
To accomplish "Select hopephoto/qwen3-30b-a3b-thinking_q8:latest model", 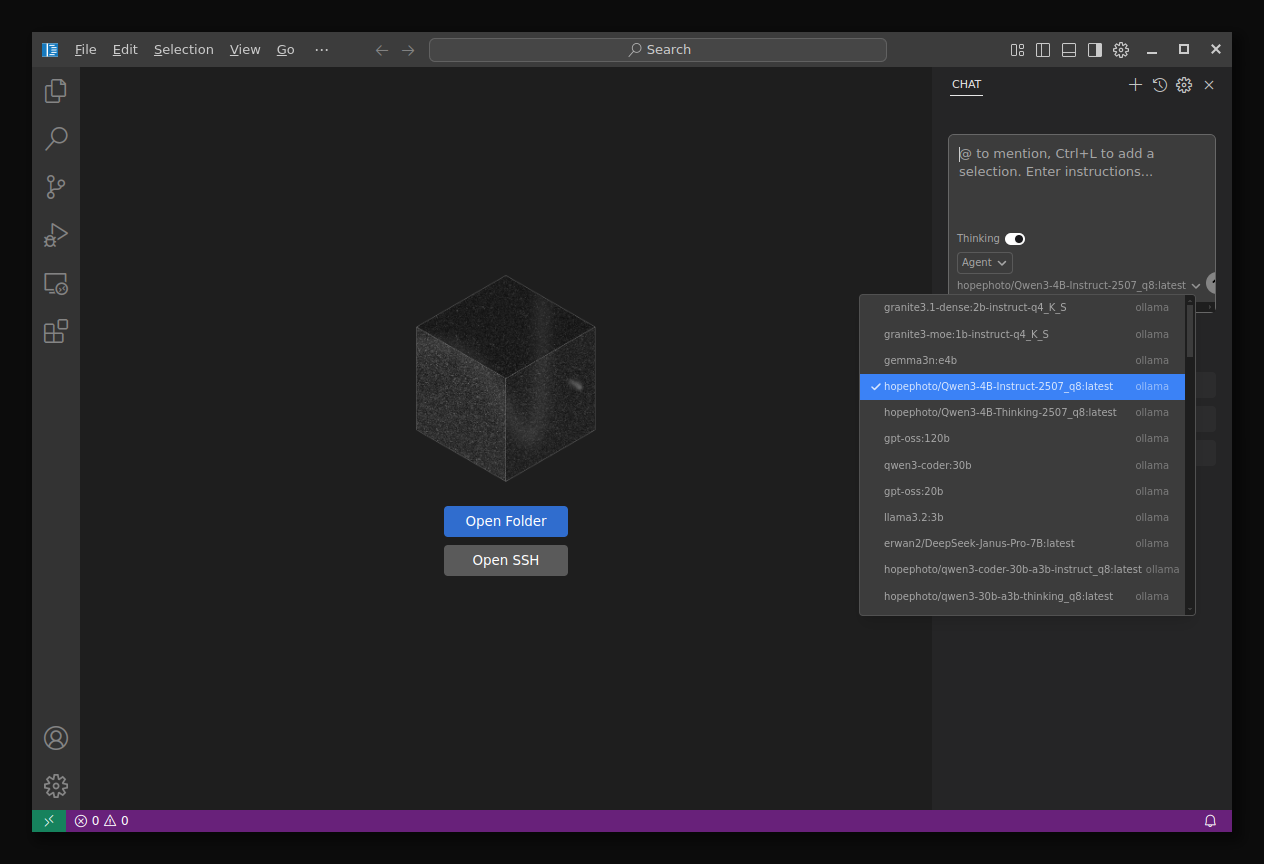I will point(1022,596).
